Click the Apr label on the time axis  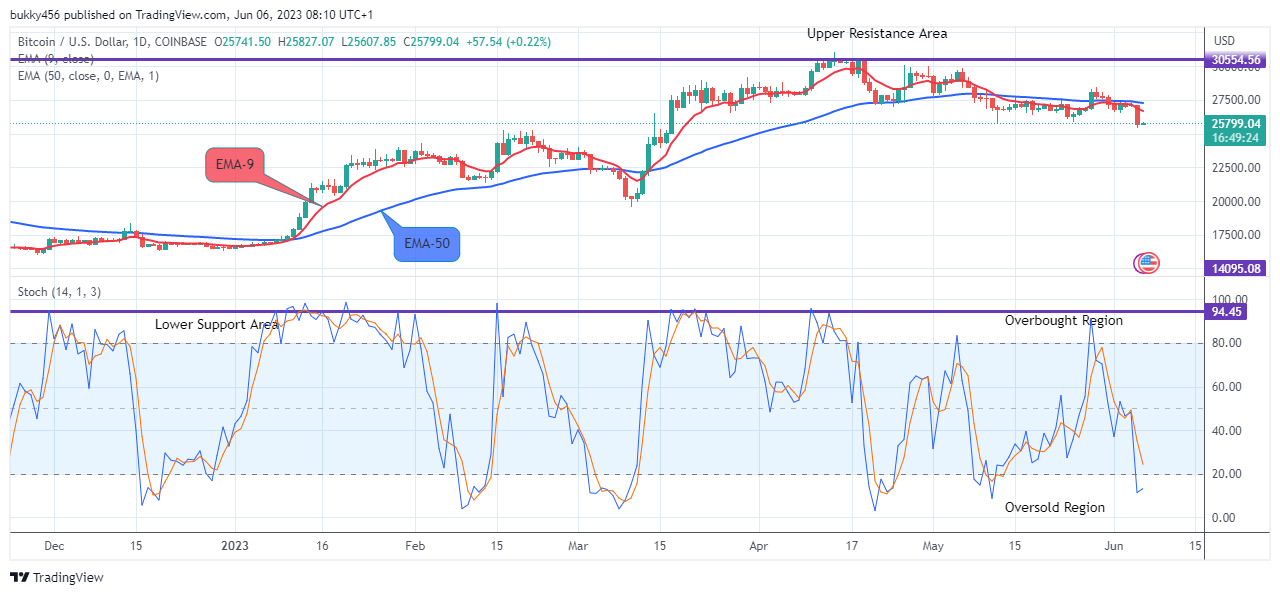(x=759, y=545)
